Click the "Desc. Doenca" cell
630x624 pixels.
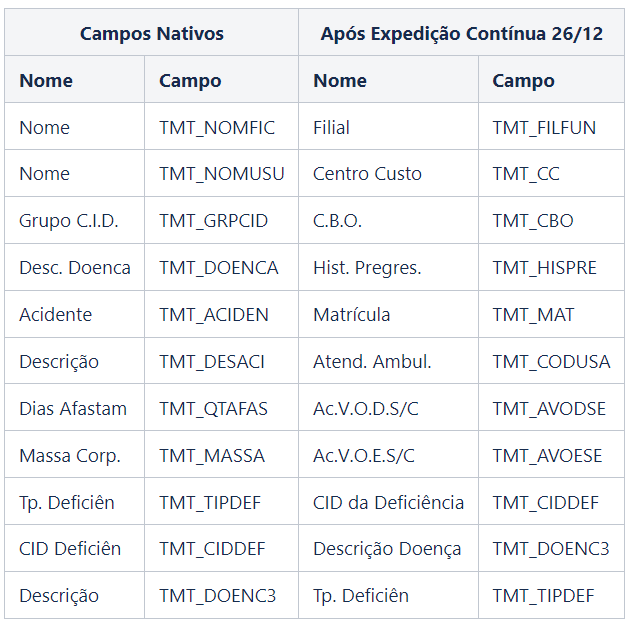pos(75,268)
